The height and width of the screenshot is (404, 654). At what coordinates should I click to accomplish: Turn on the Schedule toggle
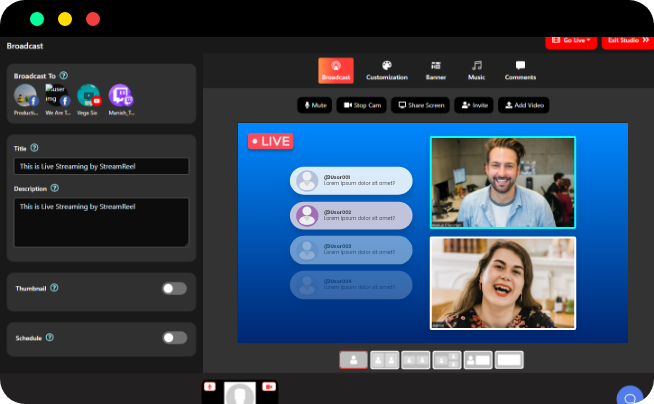pos(174,338)
